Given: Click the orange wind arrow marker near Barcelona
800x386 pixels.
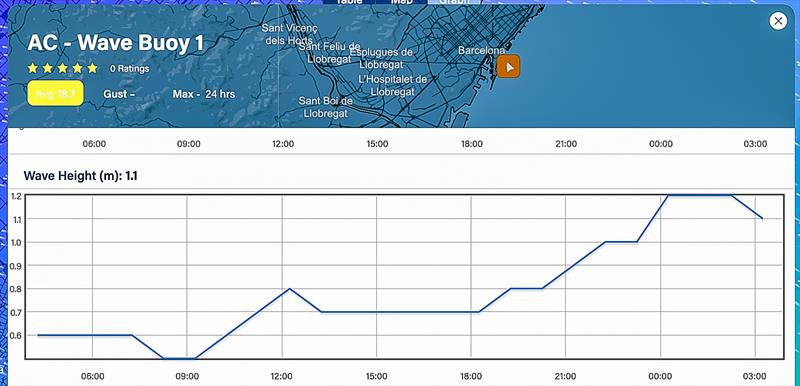Looking at the screenshot, I should (x=508, y=66).
